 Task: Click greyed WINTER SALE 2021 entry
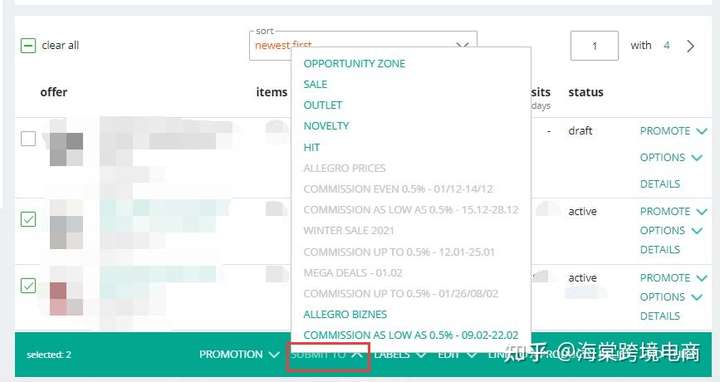[349, 230]
